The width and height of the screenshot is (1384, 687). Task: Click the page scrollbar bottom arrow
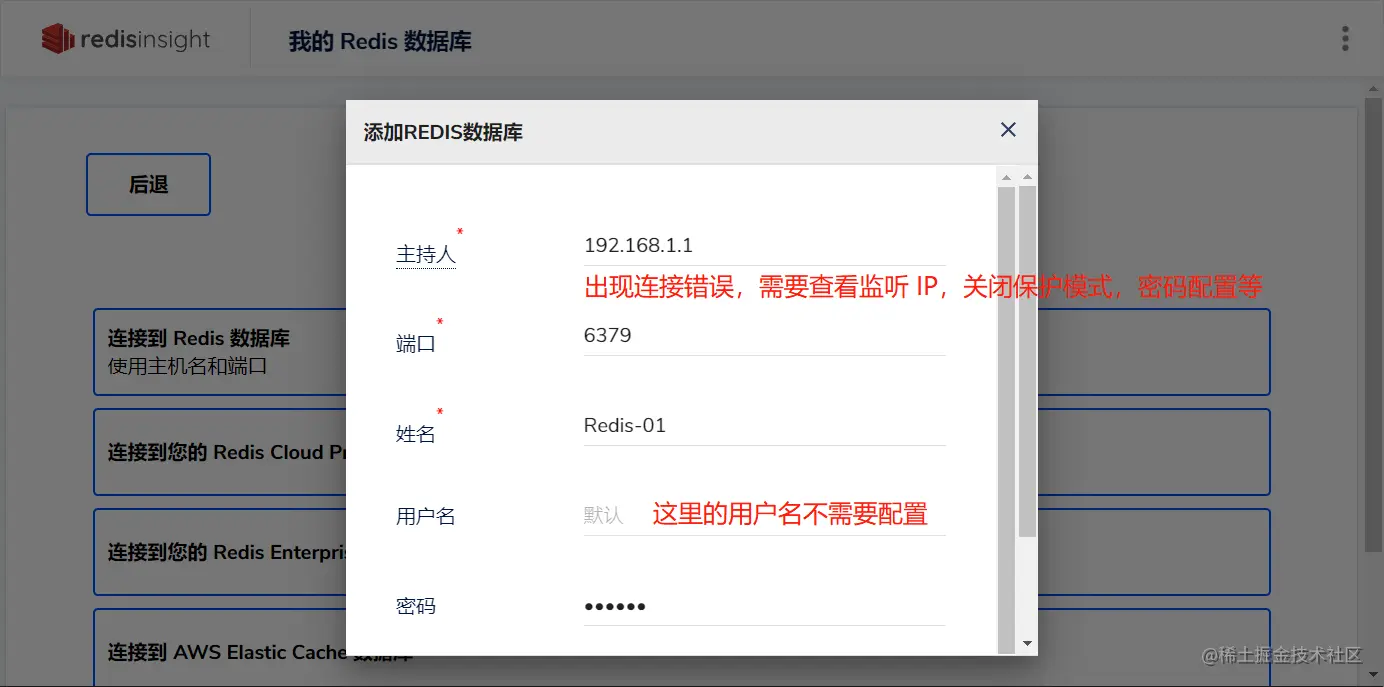(1374, 676)
